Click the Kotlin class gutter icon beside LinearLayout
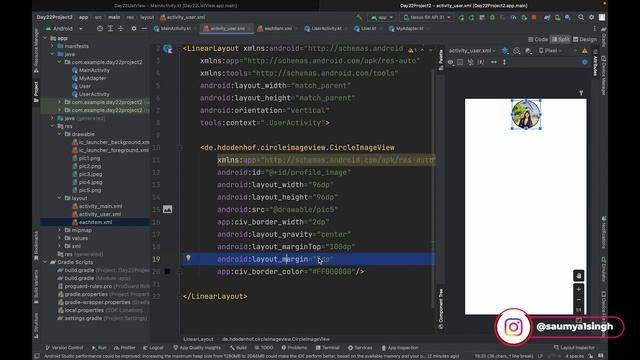The image size is (640, 360). click(x=167, y=49)
